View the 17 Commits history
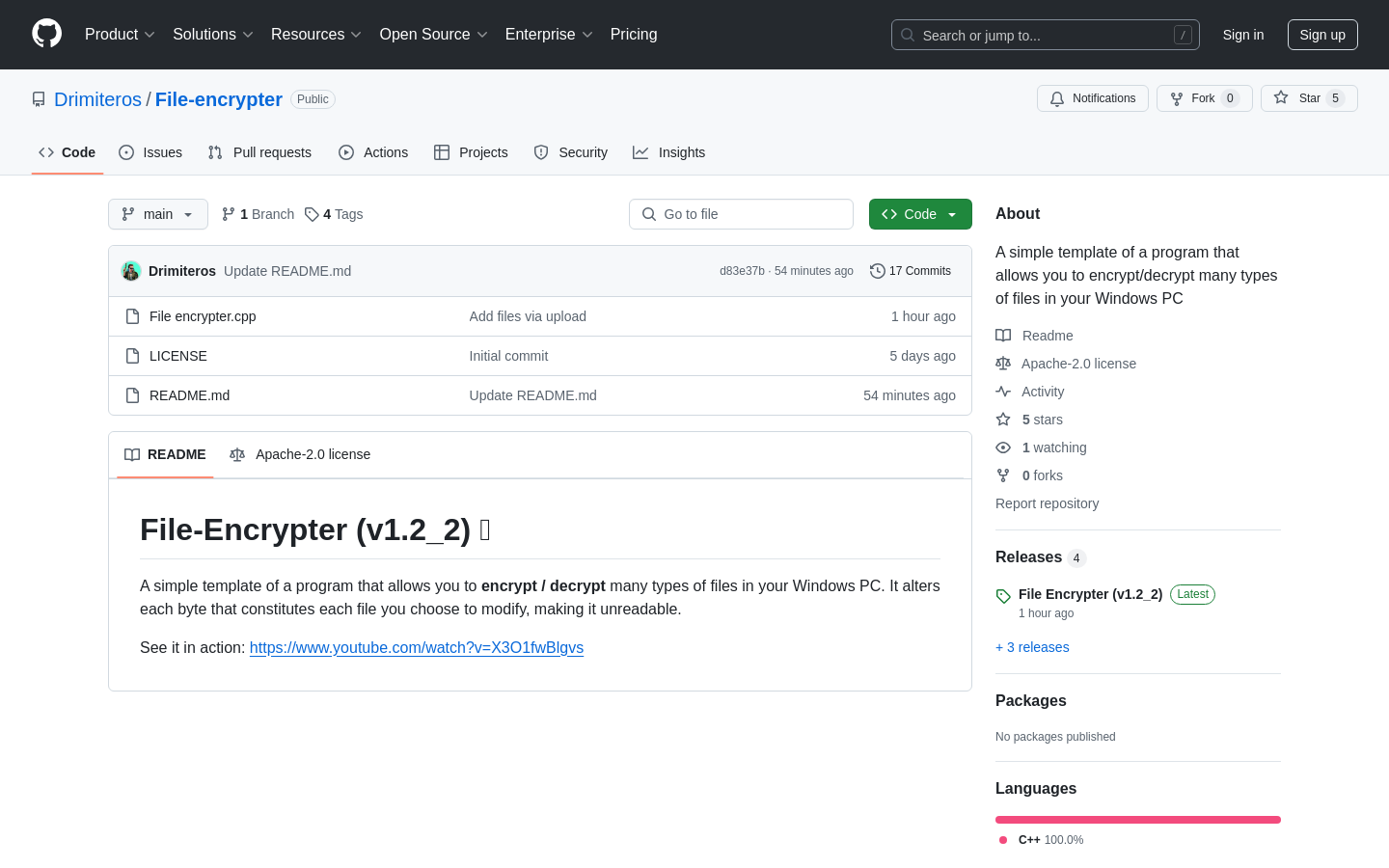Image resolution: width=1389 pixels, height=868 pixels. (911, 271)
